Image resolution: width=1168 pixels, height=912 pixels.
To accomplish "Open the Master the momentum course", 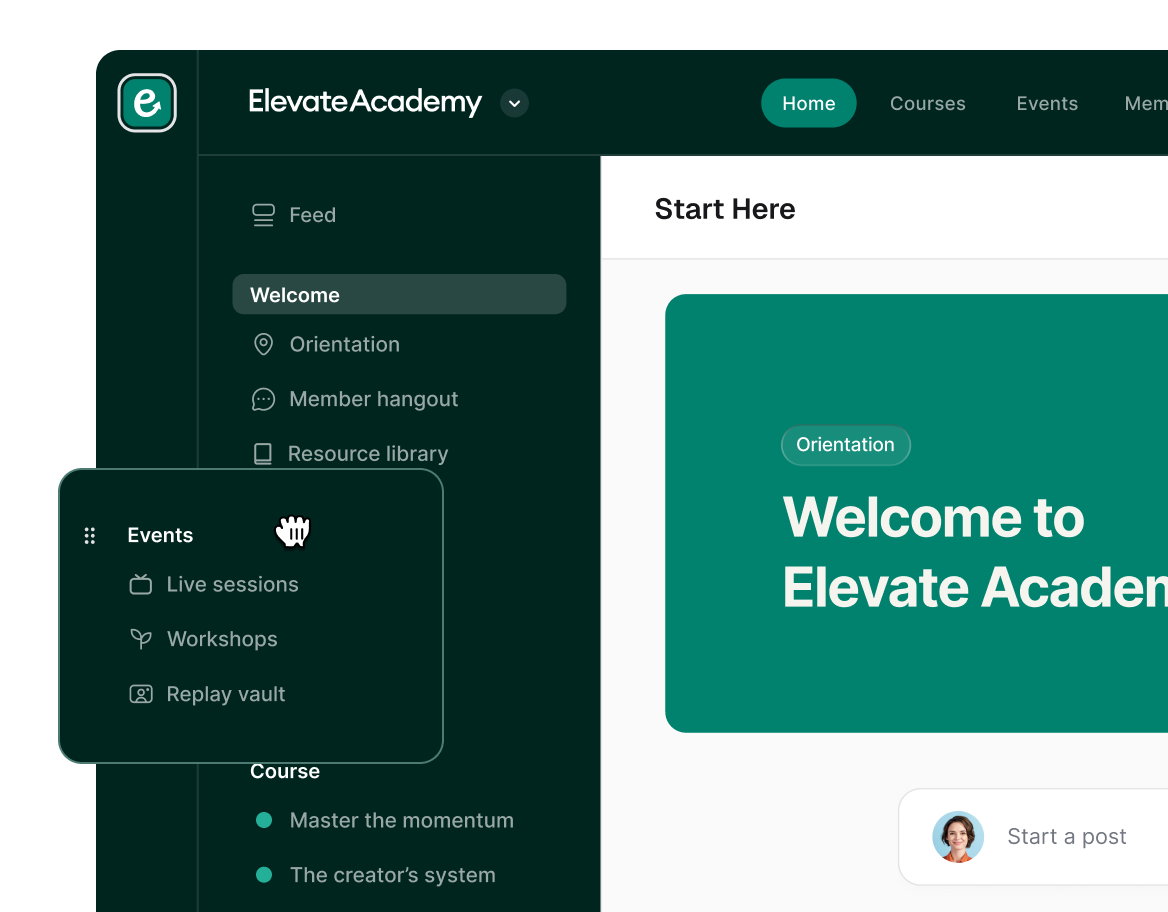I will [401, 820].
